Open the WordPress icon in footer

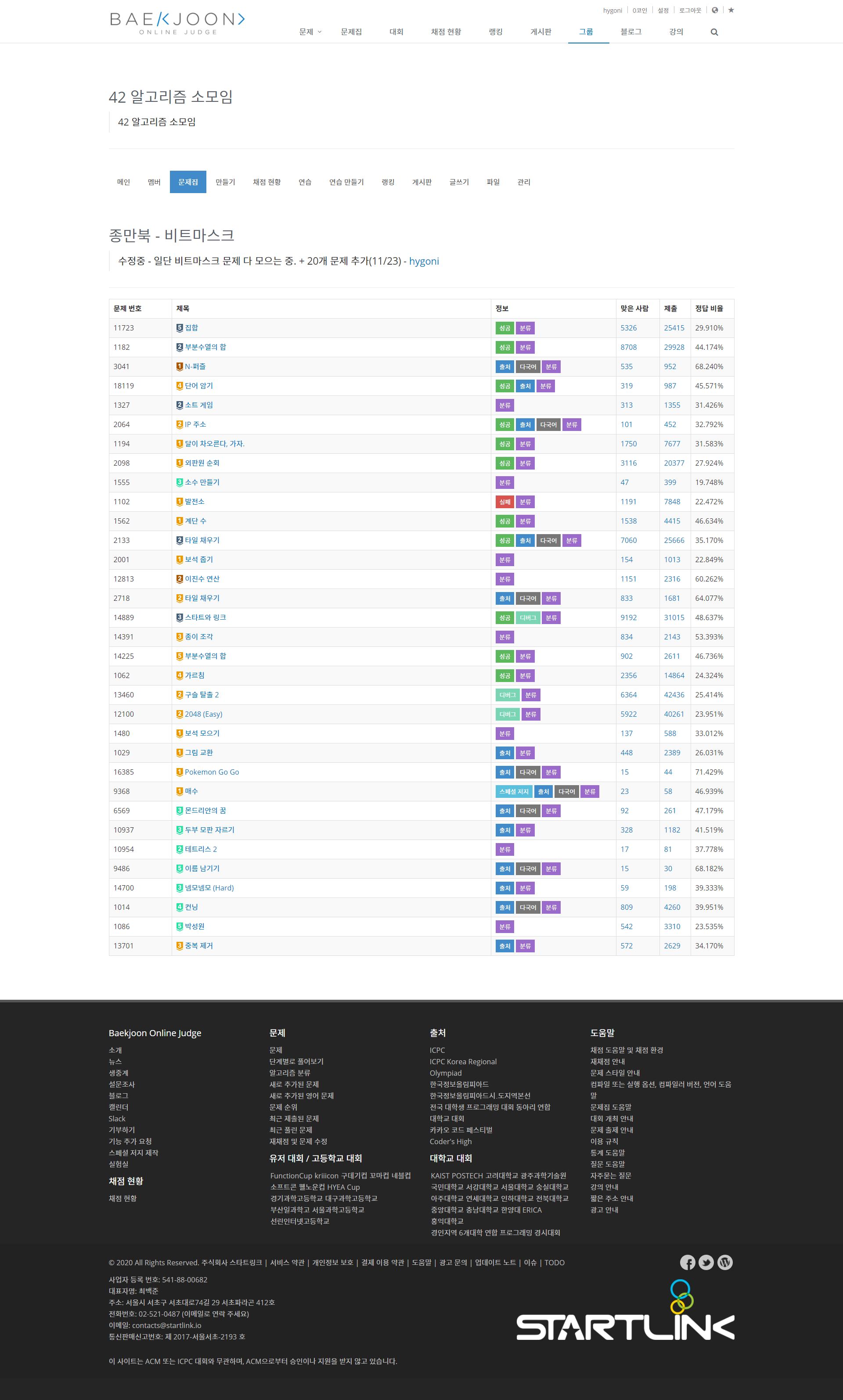[725, 1263]
